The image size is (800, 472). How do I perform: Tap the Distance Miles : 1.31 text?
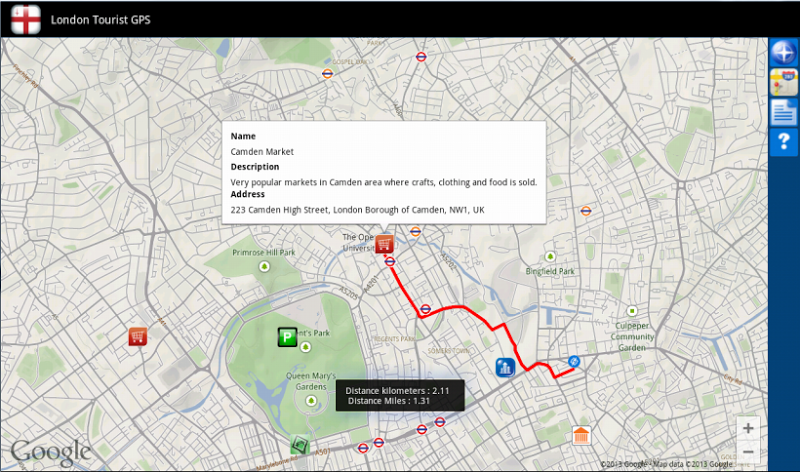(x=389, y=401)
